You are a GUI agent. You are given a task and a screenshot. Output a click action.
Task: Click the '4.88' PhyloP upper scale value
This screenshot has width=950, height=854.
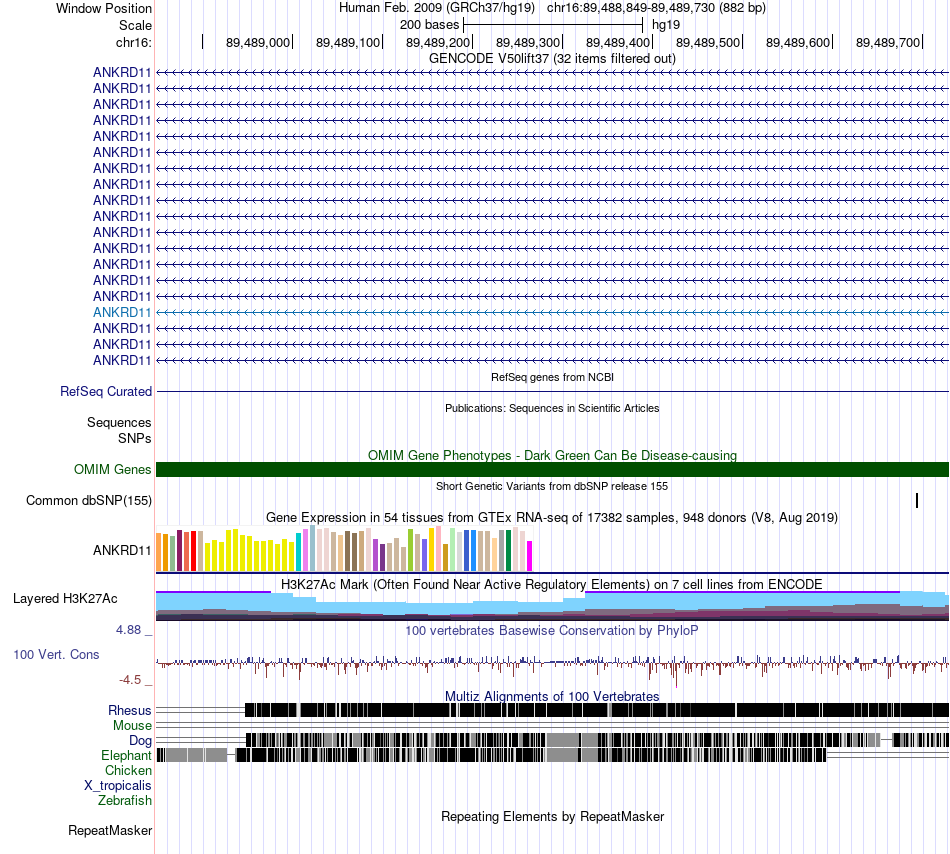[128, 630]
